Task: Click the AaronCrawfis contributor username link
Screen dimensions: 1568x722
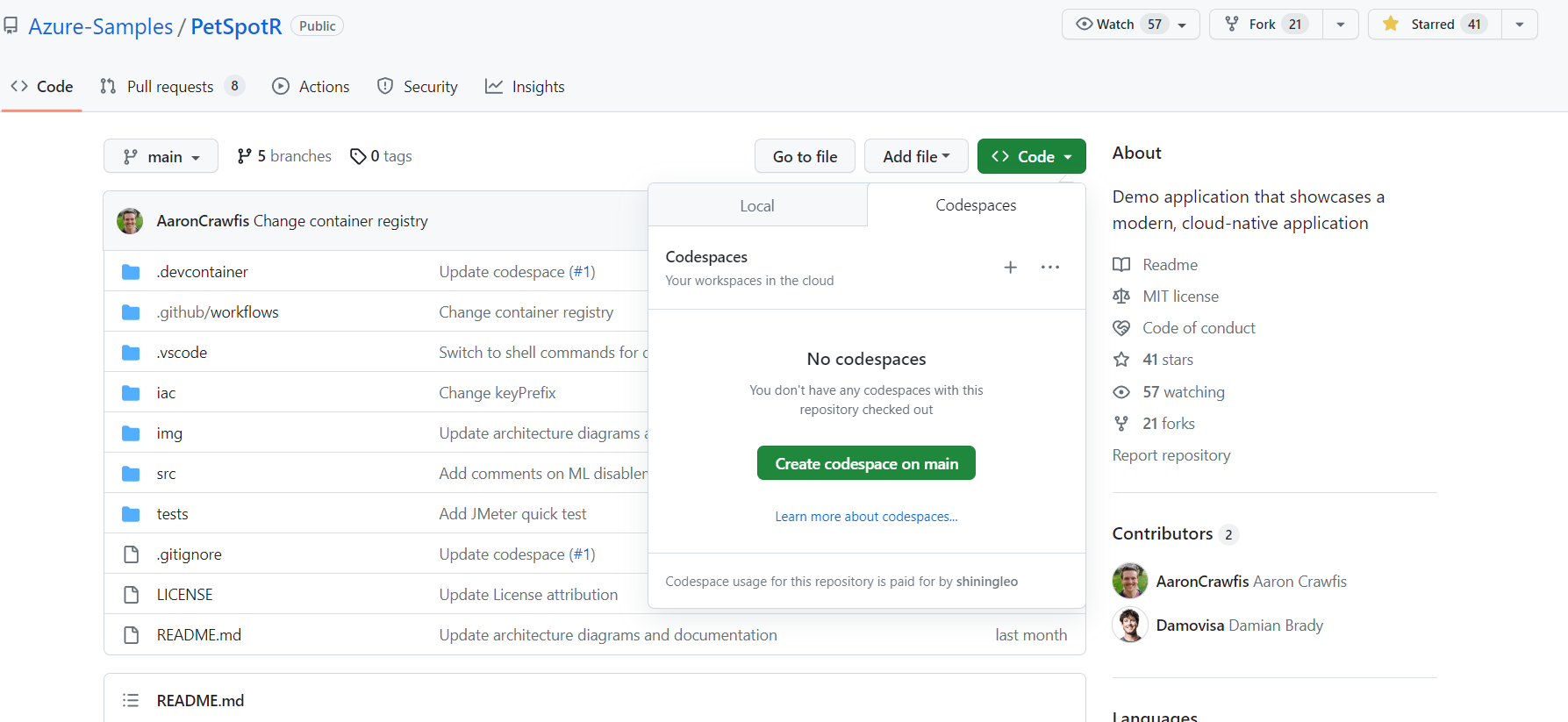Action: tap(1202, 581)
